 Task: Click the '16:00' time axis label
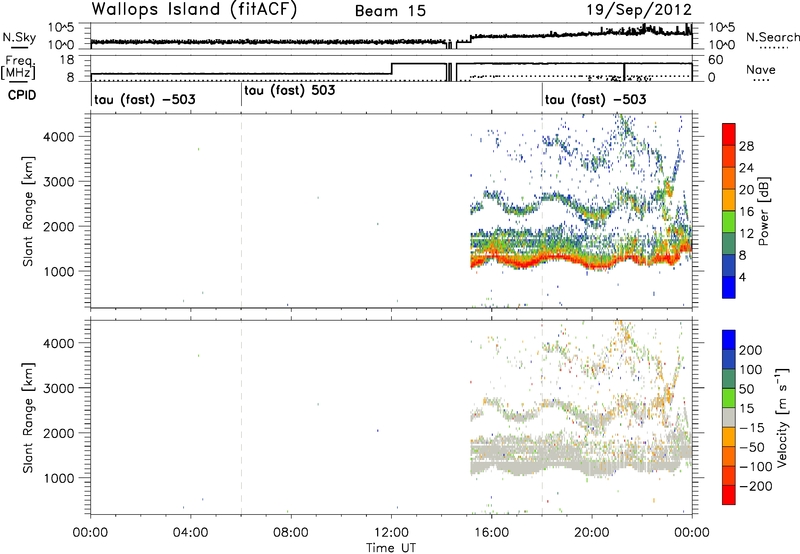point(491,533)
